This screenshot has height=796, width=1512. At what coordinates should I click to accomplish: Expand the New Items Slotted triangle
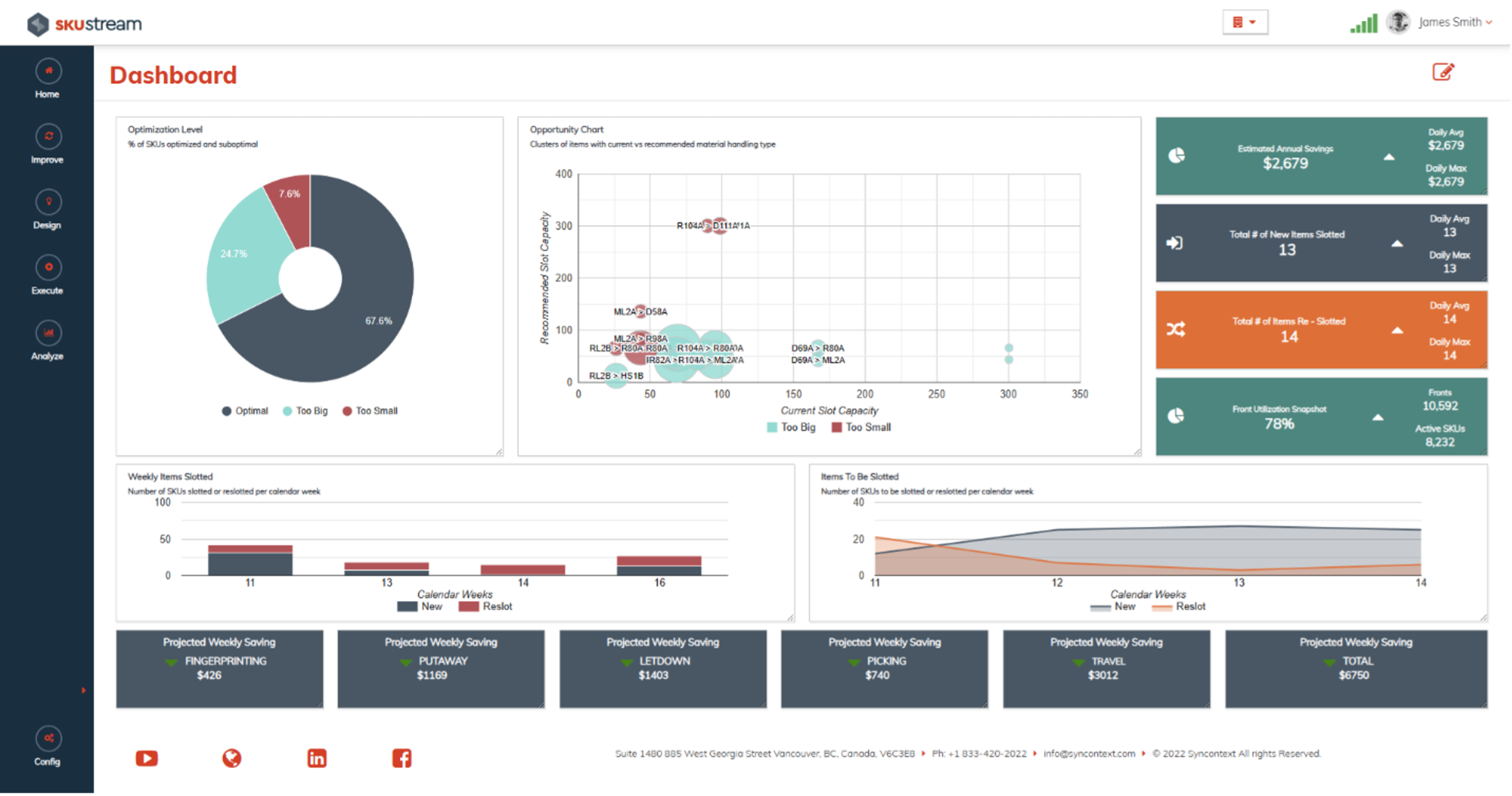1397,244
